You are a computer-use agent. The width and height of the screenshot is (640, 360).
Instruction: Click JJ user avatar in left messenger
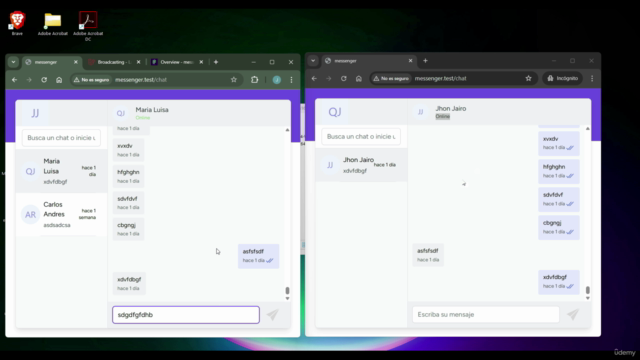point(35,113)
